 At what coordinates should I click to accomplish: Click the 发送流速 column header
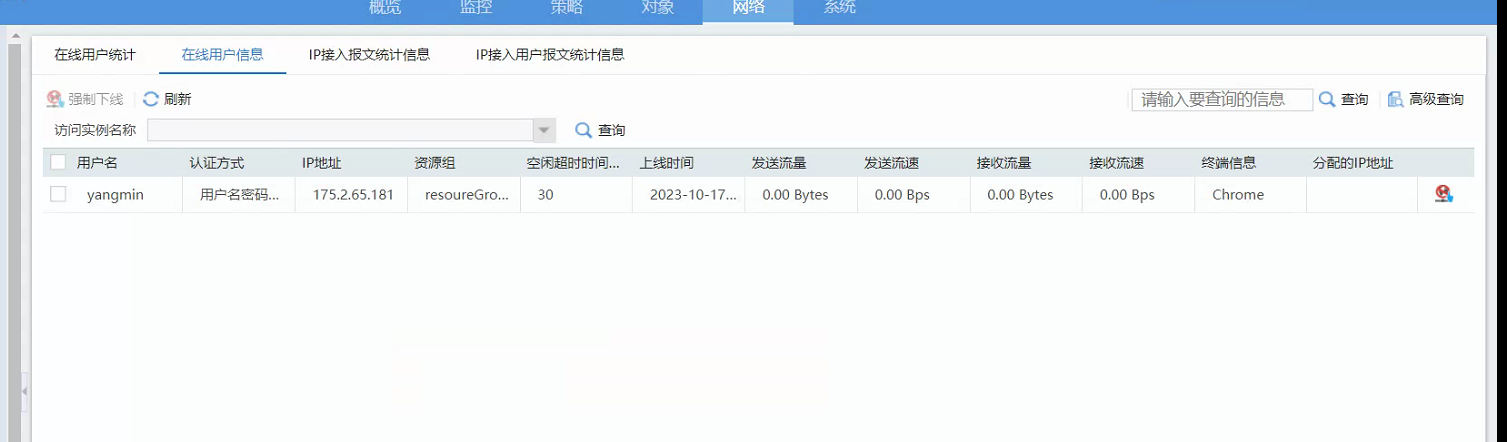[891, 162]
